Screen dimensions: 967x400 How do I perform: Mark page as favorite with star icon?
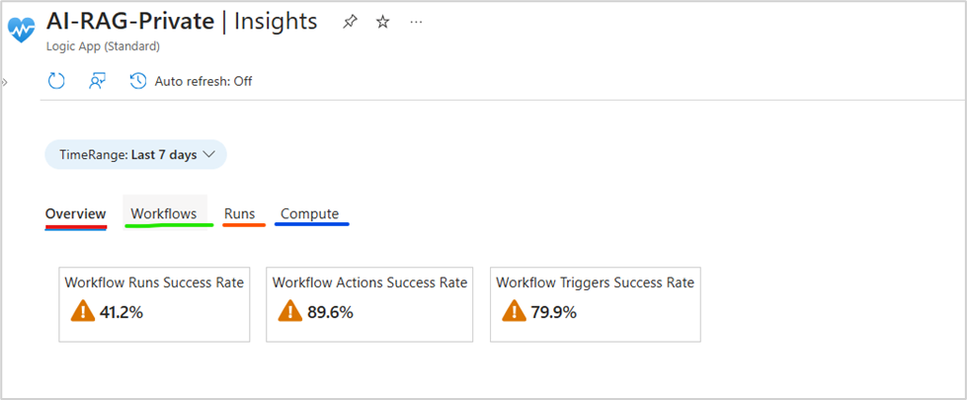pyautogui.click(x=383, y=22)
